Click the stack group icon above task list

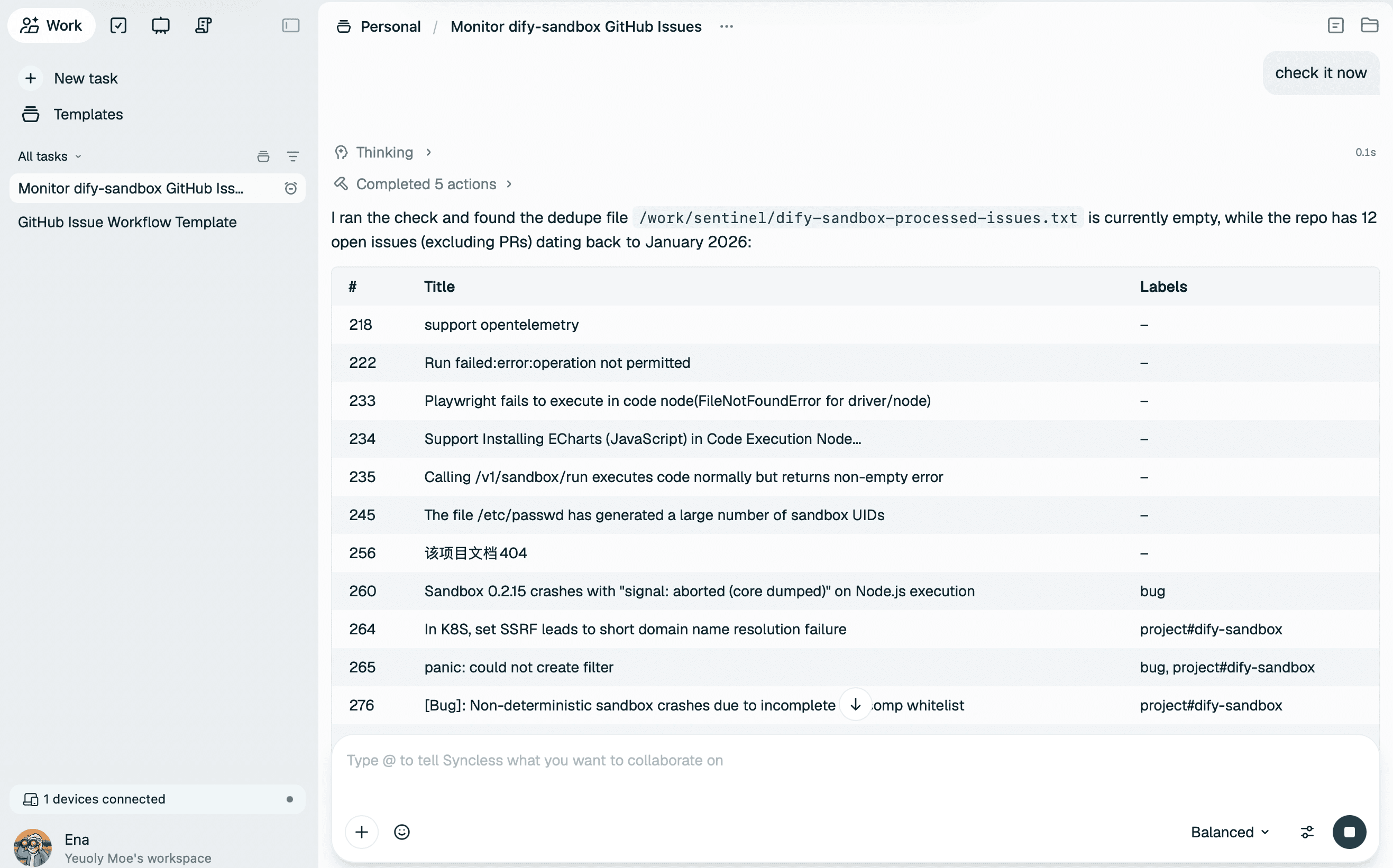coord(263,156)
